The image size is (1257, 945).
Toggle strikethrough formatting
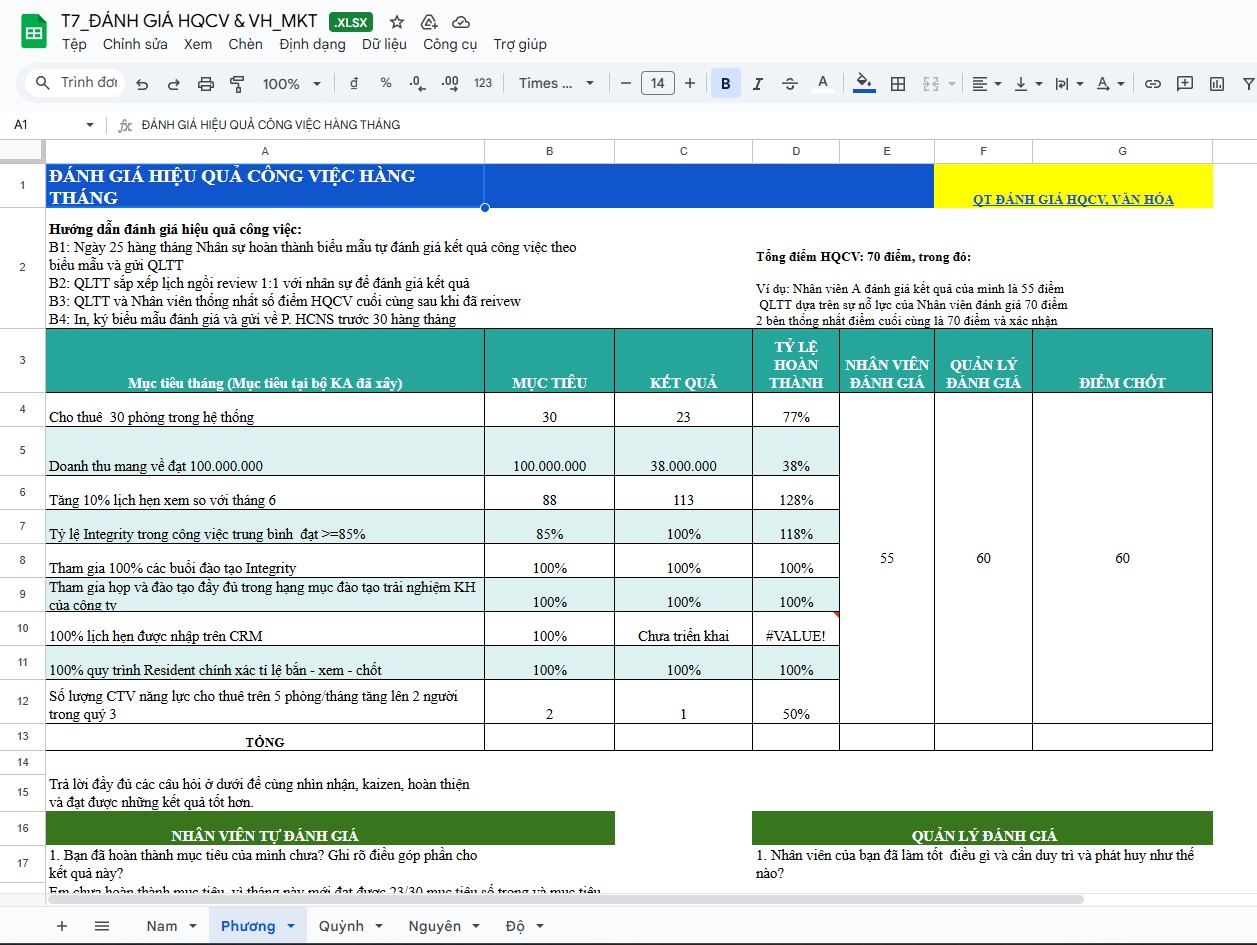point(789,84)
